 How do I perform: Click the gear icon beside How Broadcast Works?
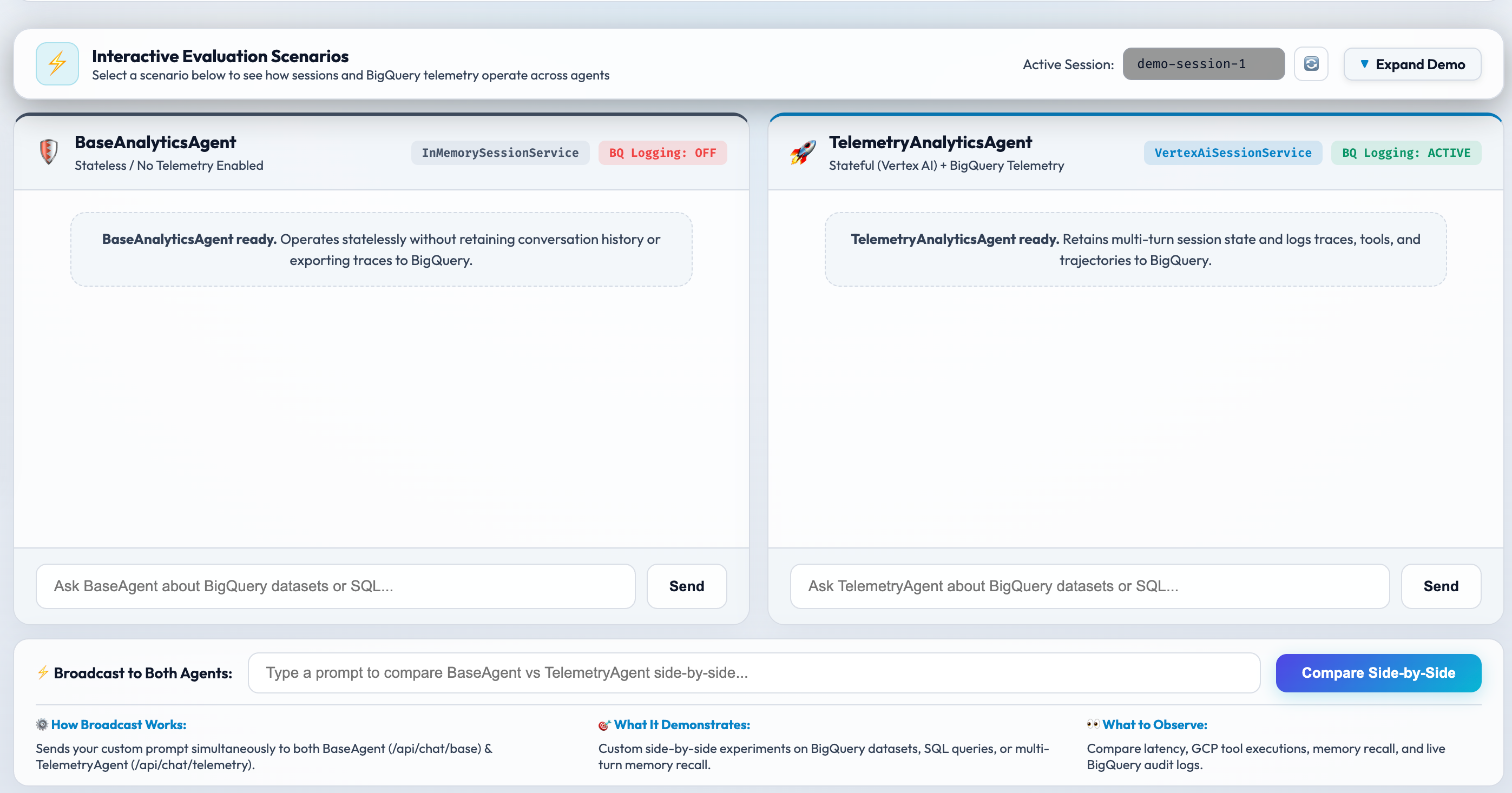tap(42, 724)
